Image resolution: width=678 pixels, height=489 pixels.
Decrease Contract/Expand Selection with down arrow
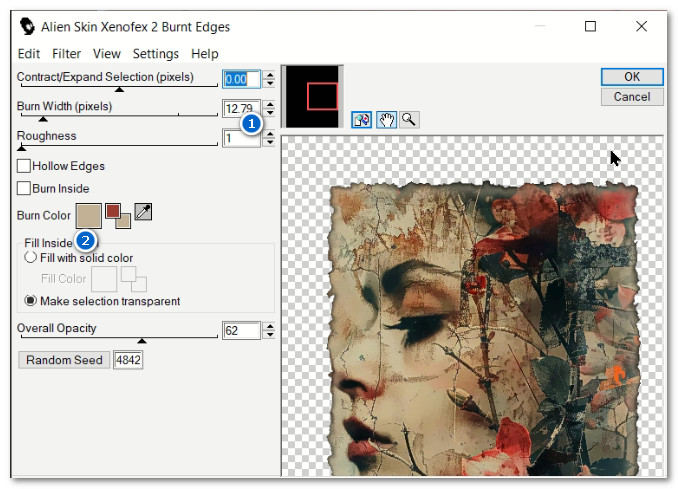point(270,83)
